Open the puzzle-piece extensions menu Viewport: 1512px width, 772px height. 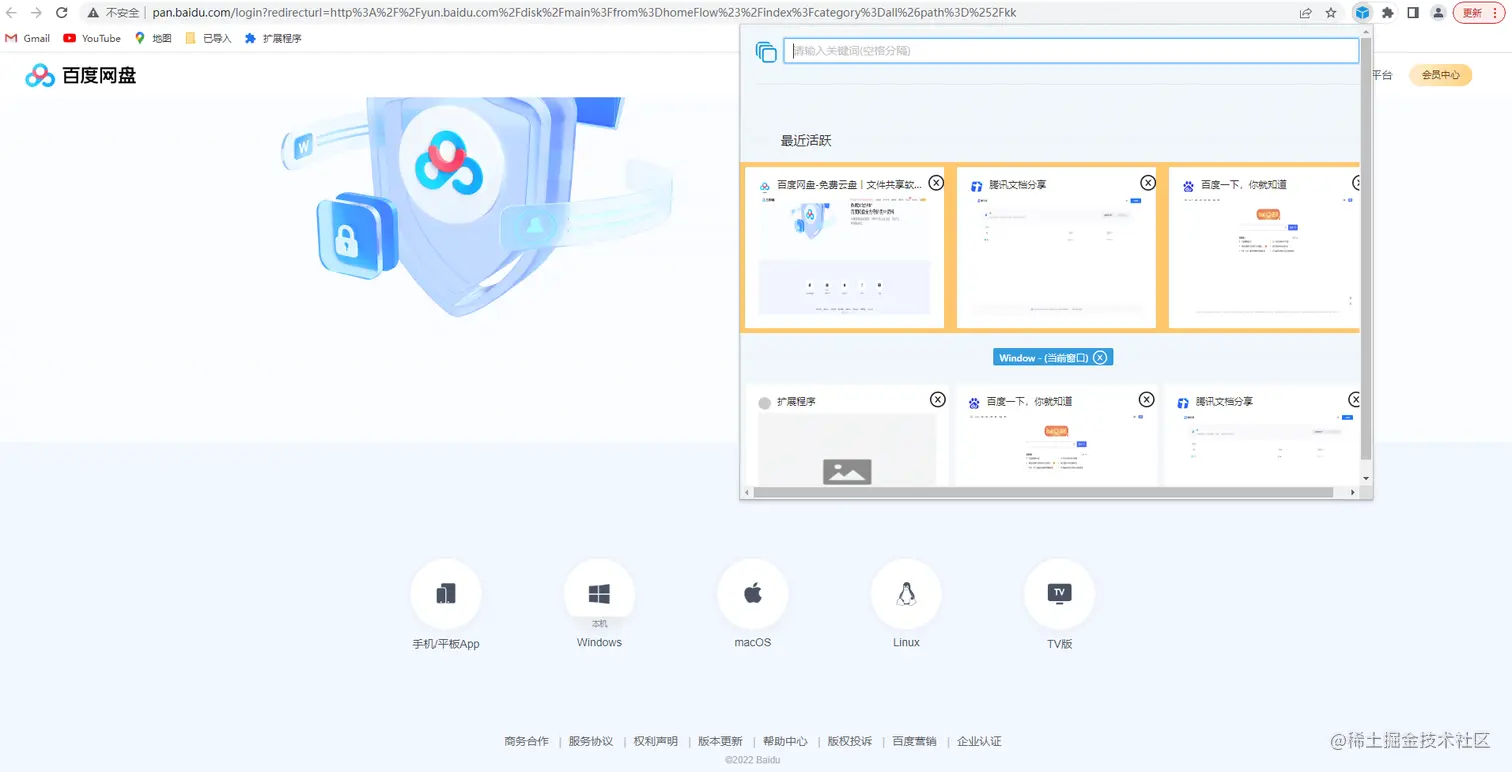point(1388,13)
